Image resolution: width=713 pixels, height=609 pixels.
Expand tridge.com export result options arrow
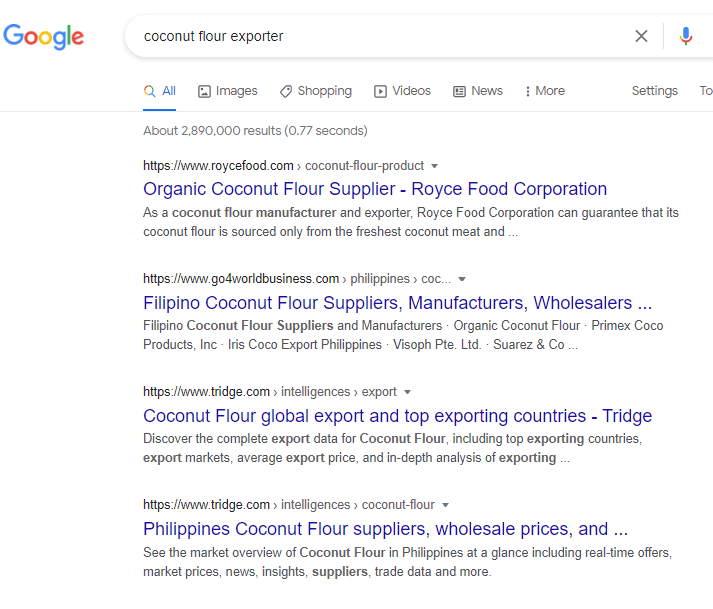pyautogui.click(x=407, y=392)
